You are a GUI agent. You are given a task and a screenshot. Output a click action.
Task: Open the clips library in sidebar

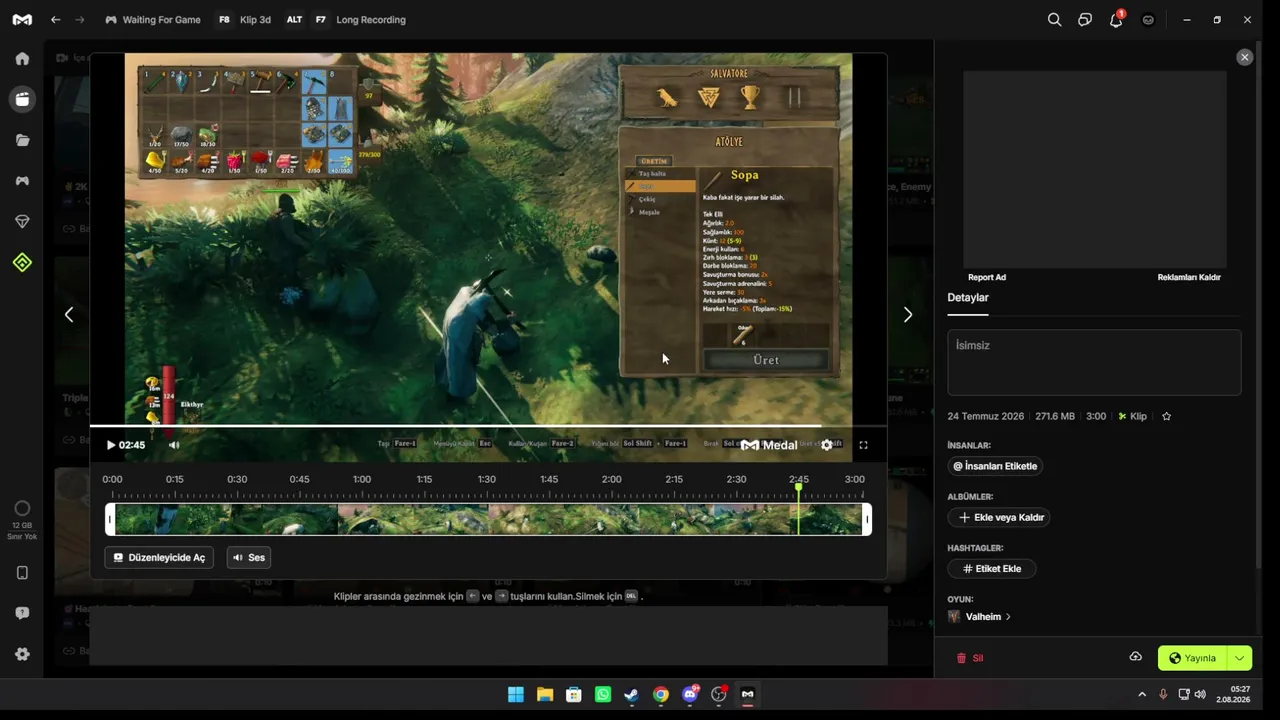(22, 99)
